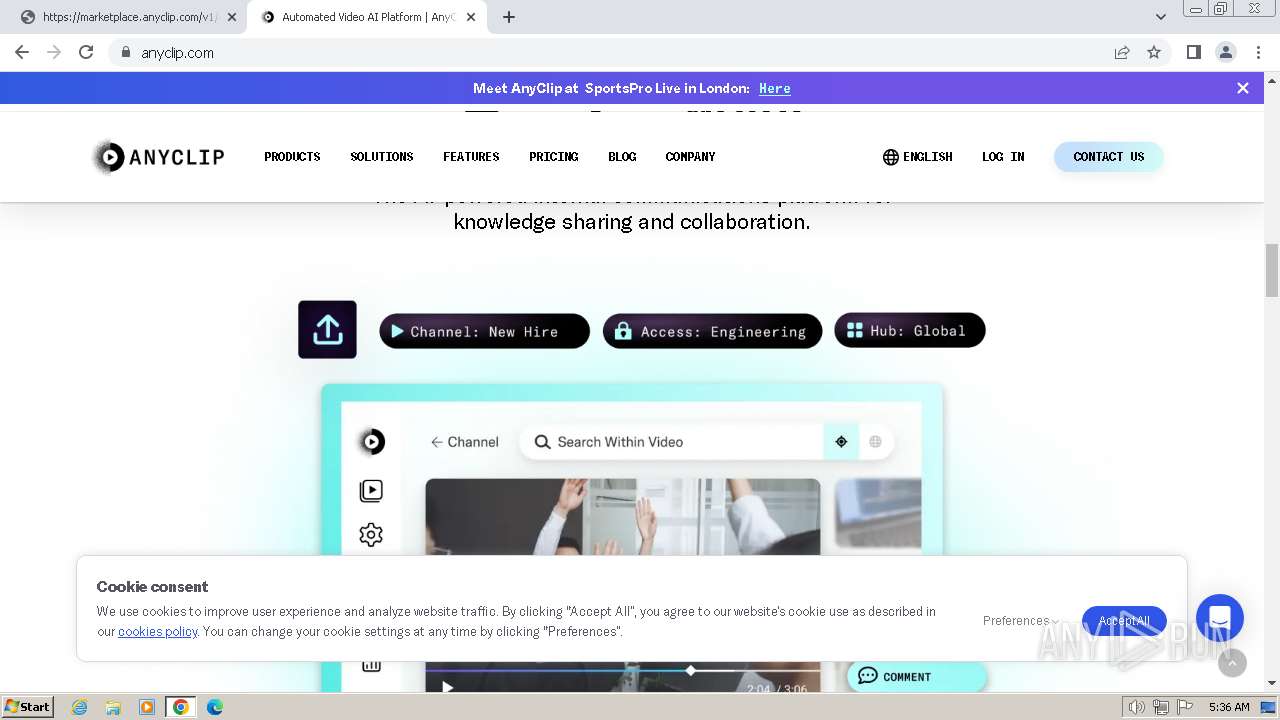The width and height of the screenshot is (1280, 720).
Task: Select the 'Hub: Global' pill
Action: [910, 330]
